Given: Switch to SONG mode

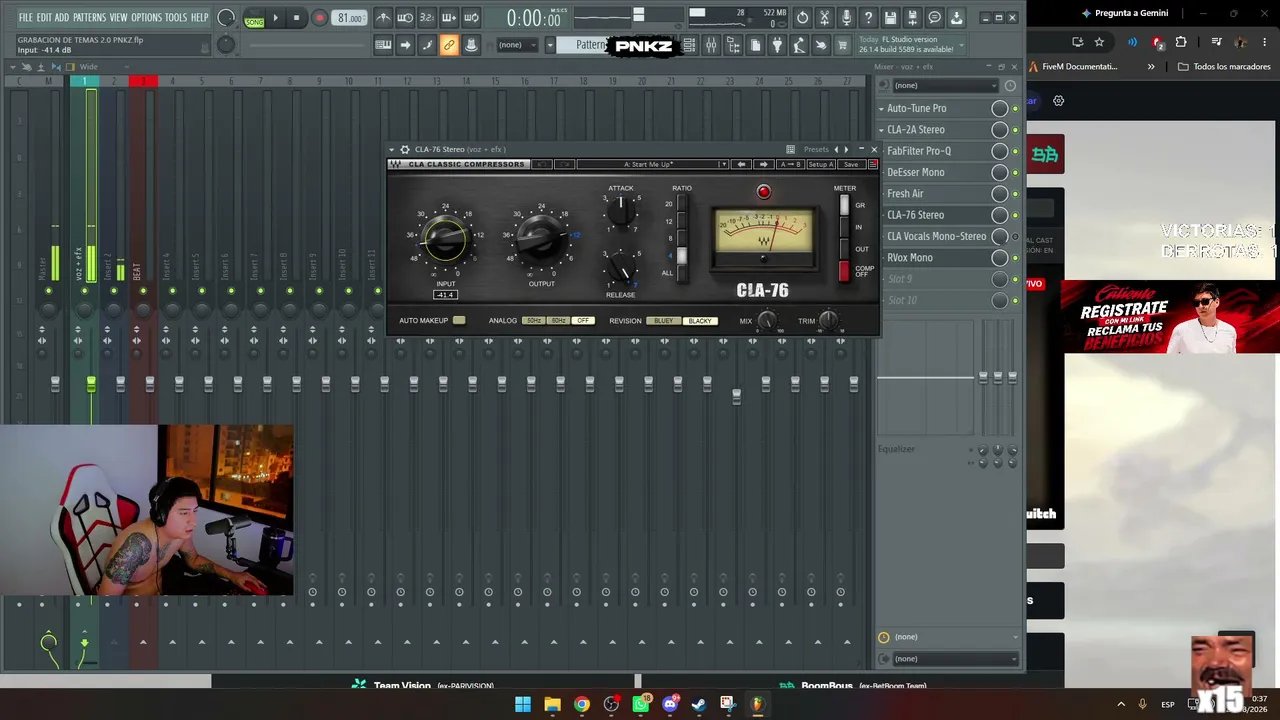Looking at the screenshot, I should (x=254, y=21).
